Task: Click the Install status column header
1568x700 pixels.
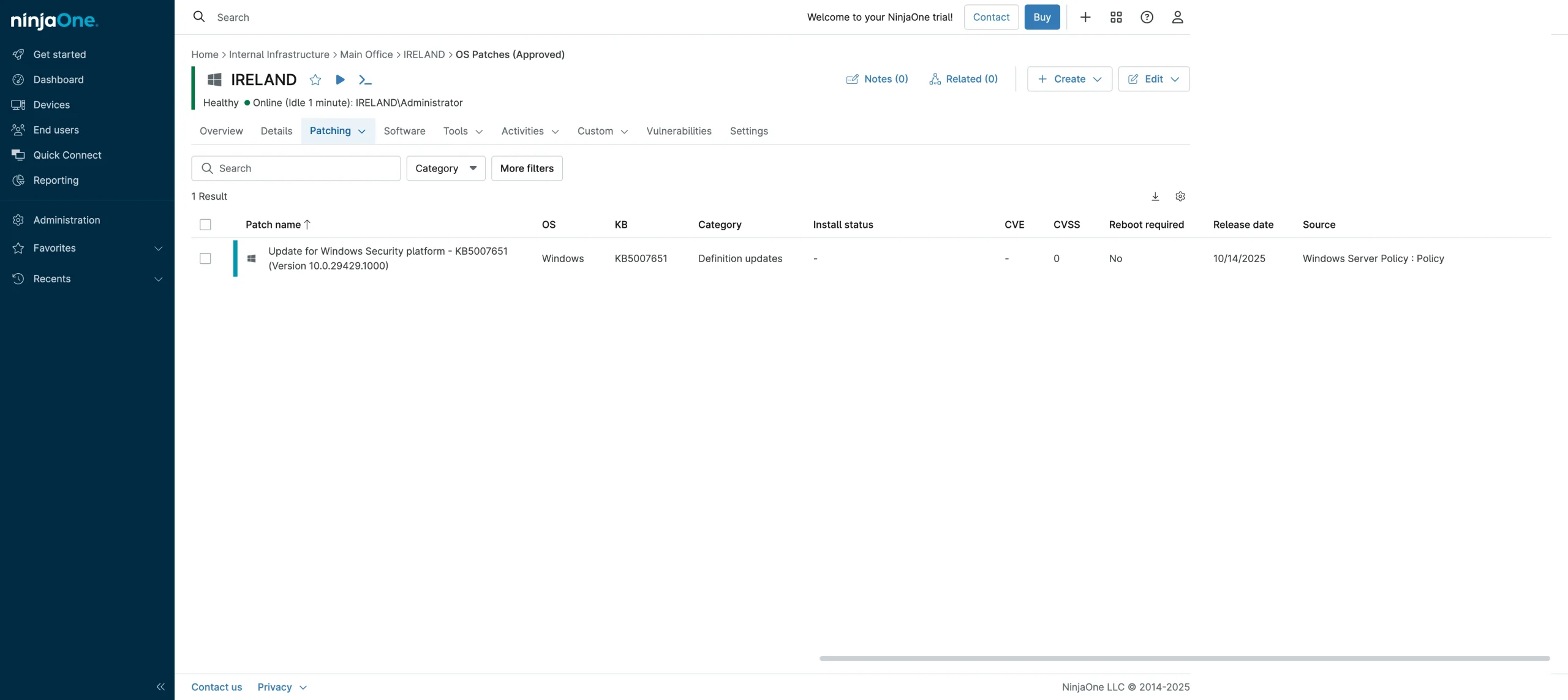Action: coord(843,225)
